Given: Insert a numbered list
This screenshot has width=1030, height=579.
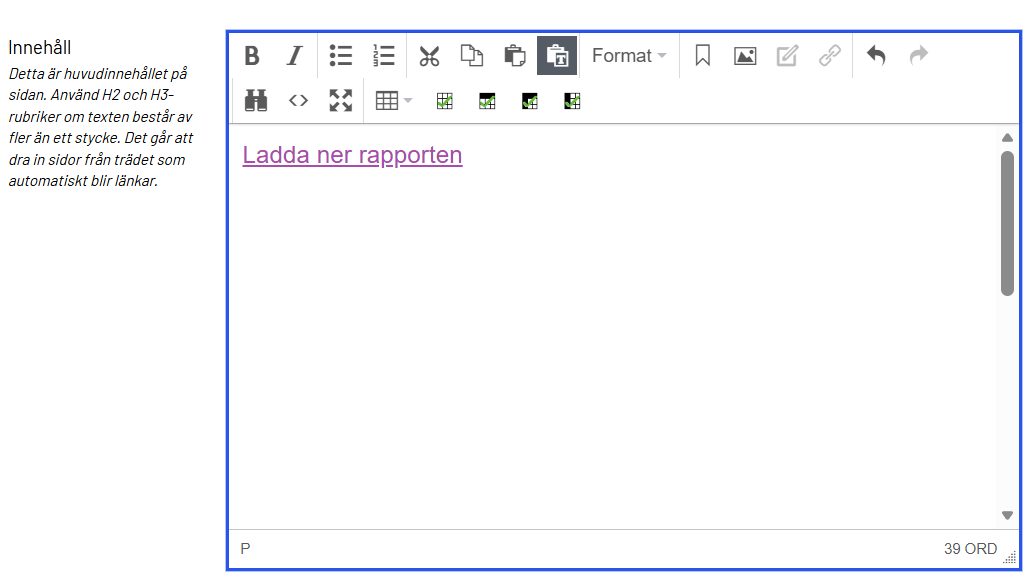Looking at the screenshot, I should (384, 56).
